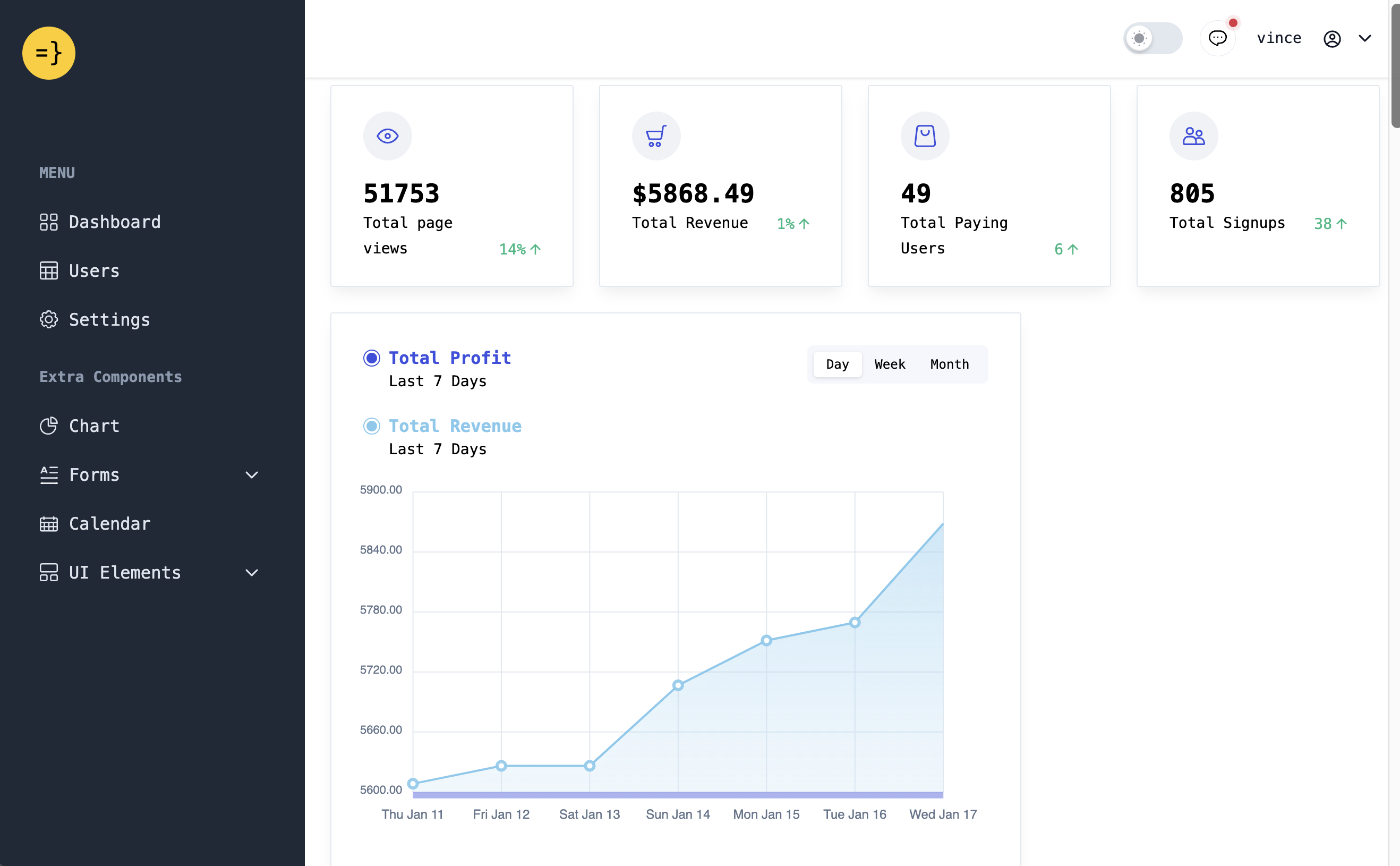Click the 38 increase indicator for signups
The height and width of the screenshot is (866, 1400).
point(1330,223)
